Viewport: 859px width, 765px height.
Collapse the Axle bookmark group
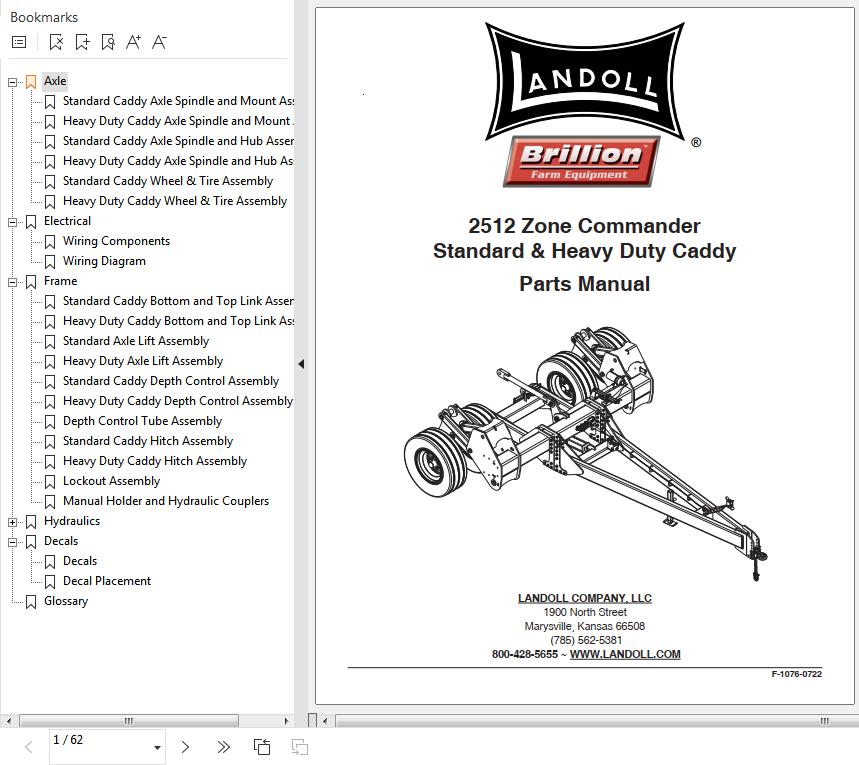tap(12, 82)
